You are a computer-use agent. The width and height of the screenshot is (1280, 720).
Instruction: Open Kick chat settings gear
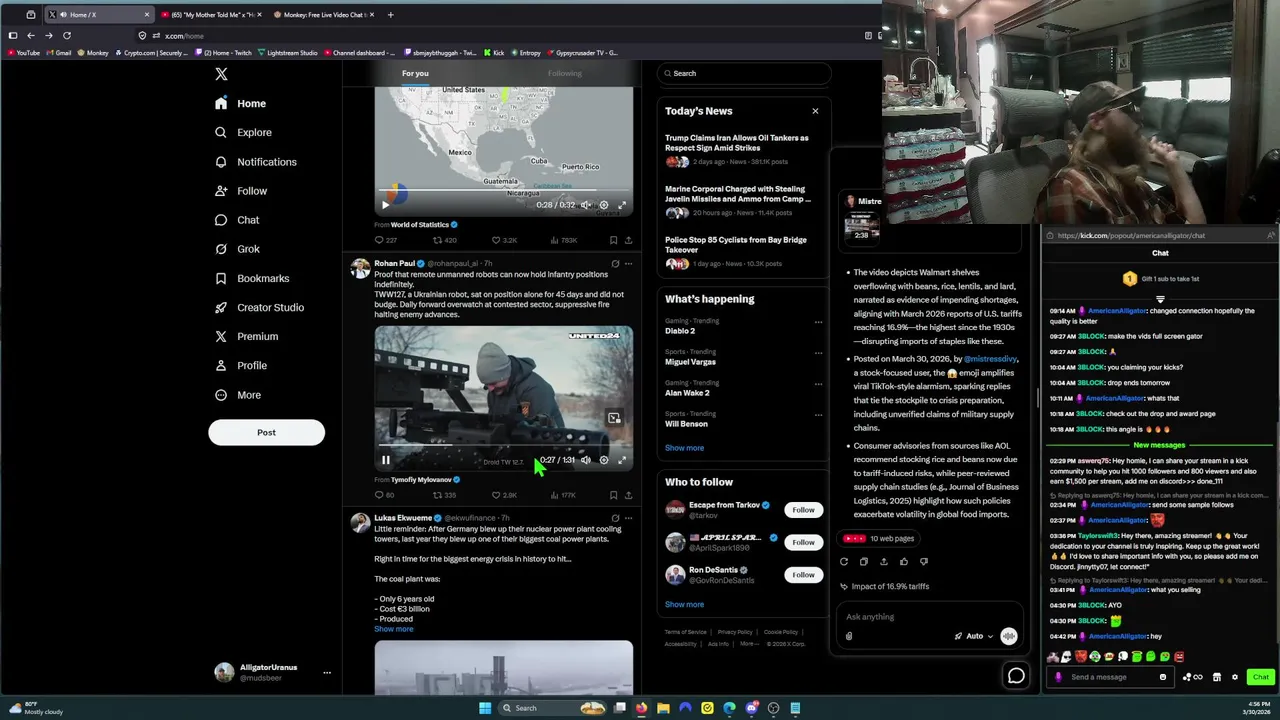pyautogui.click(x=1234, y=677)
